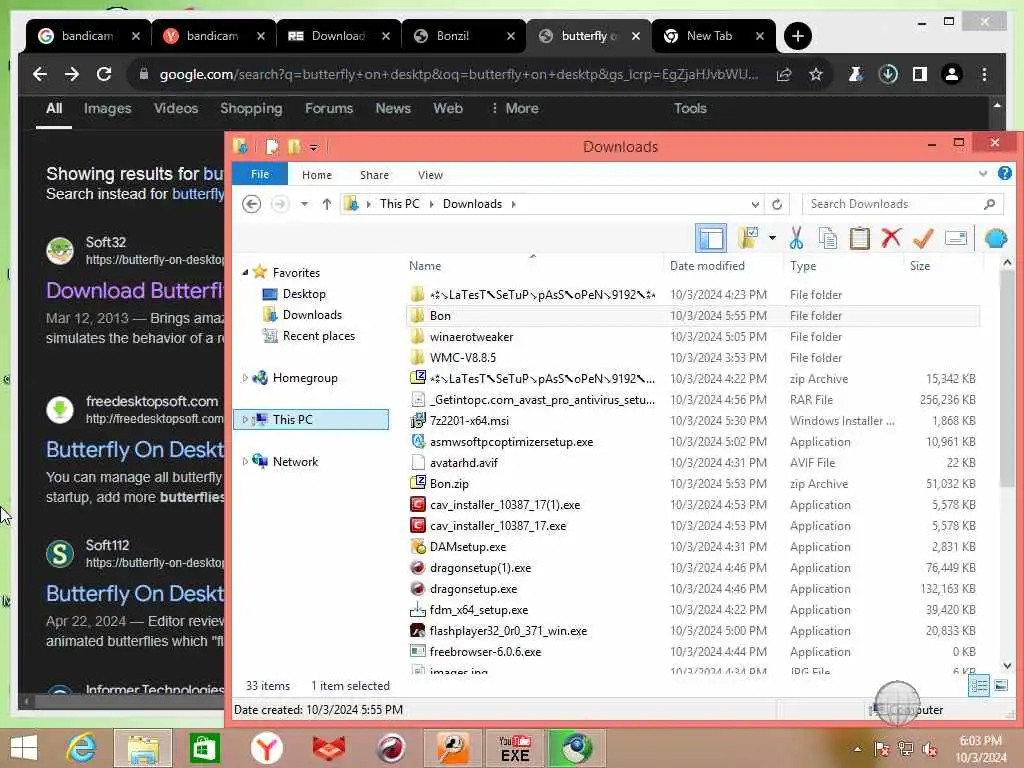Screen dimensions: 1024x768
Task: Open the Chrome downloads icon
Action: (888, 74)
